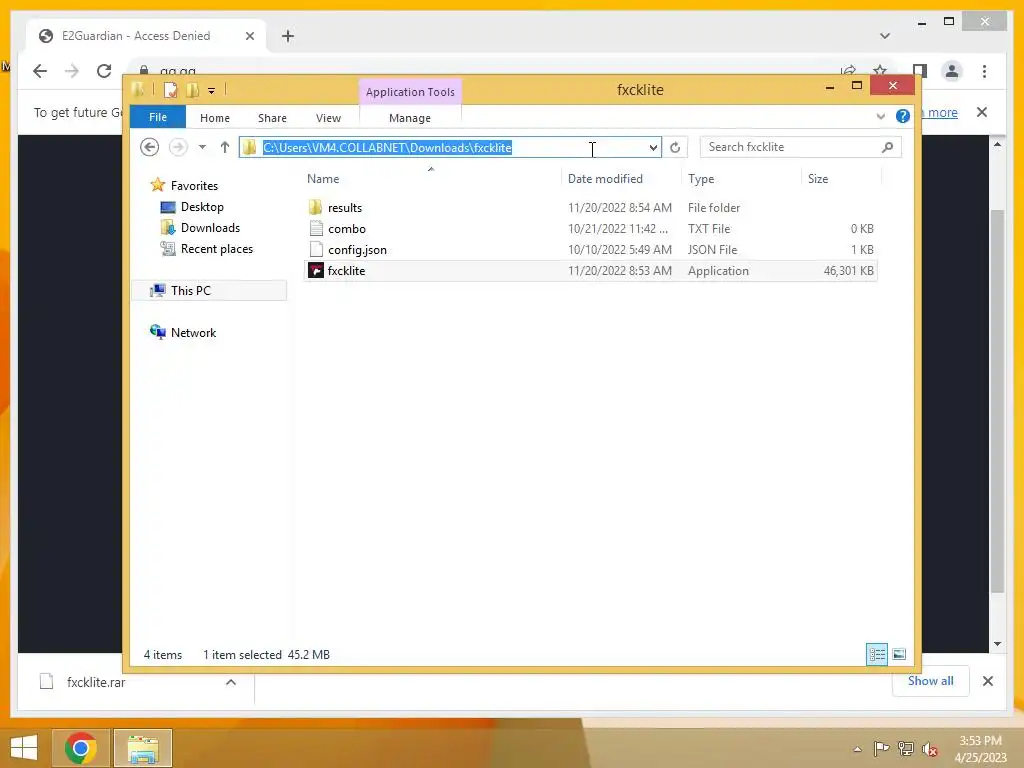
Task: Click the Explorer address path field
Action: [451, 148]
